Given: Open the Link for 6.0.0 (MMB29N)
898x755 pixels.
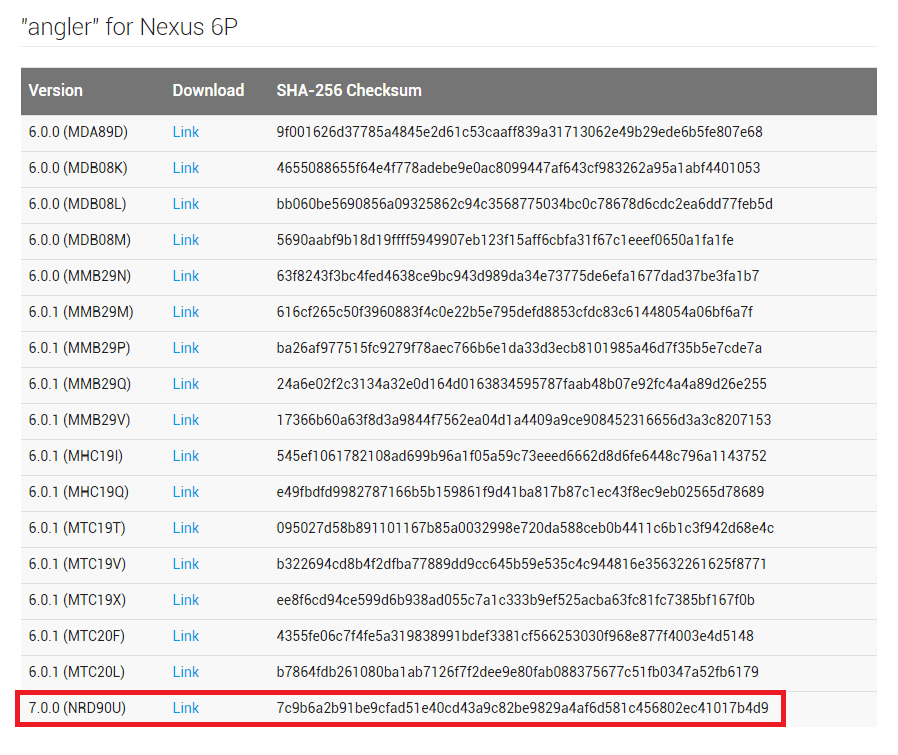Looking at the screenshot, I should click(x=186, y=276).
